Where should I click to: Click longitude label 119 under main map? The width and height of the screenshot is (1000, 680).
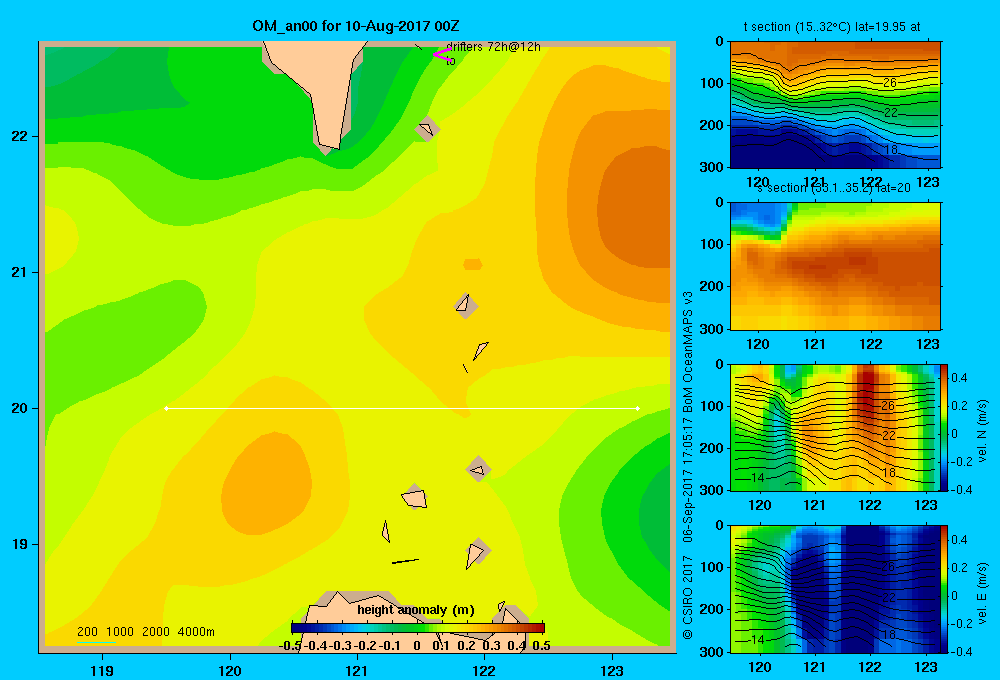(102, 670)
